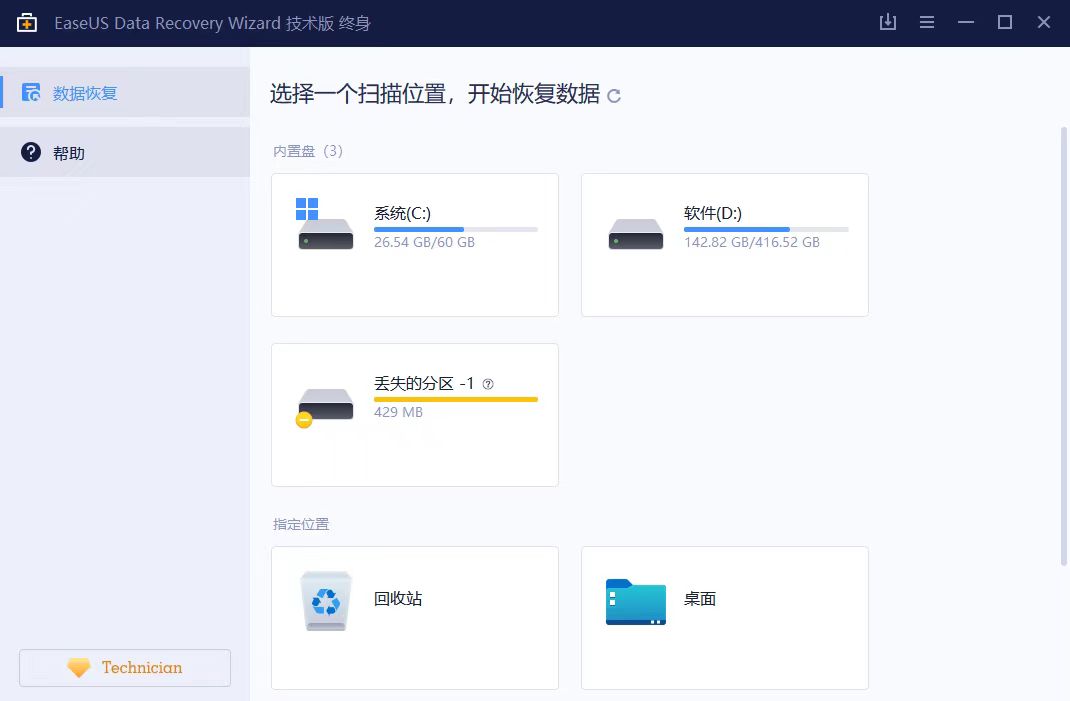
Task: Click the 系统(C:) drive icon
Action: tap(325, 229)
